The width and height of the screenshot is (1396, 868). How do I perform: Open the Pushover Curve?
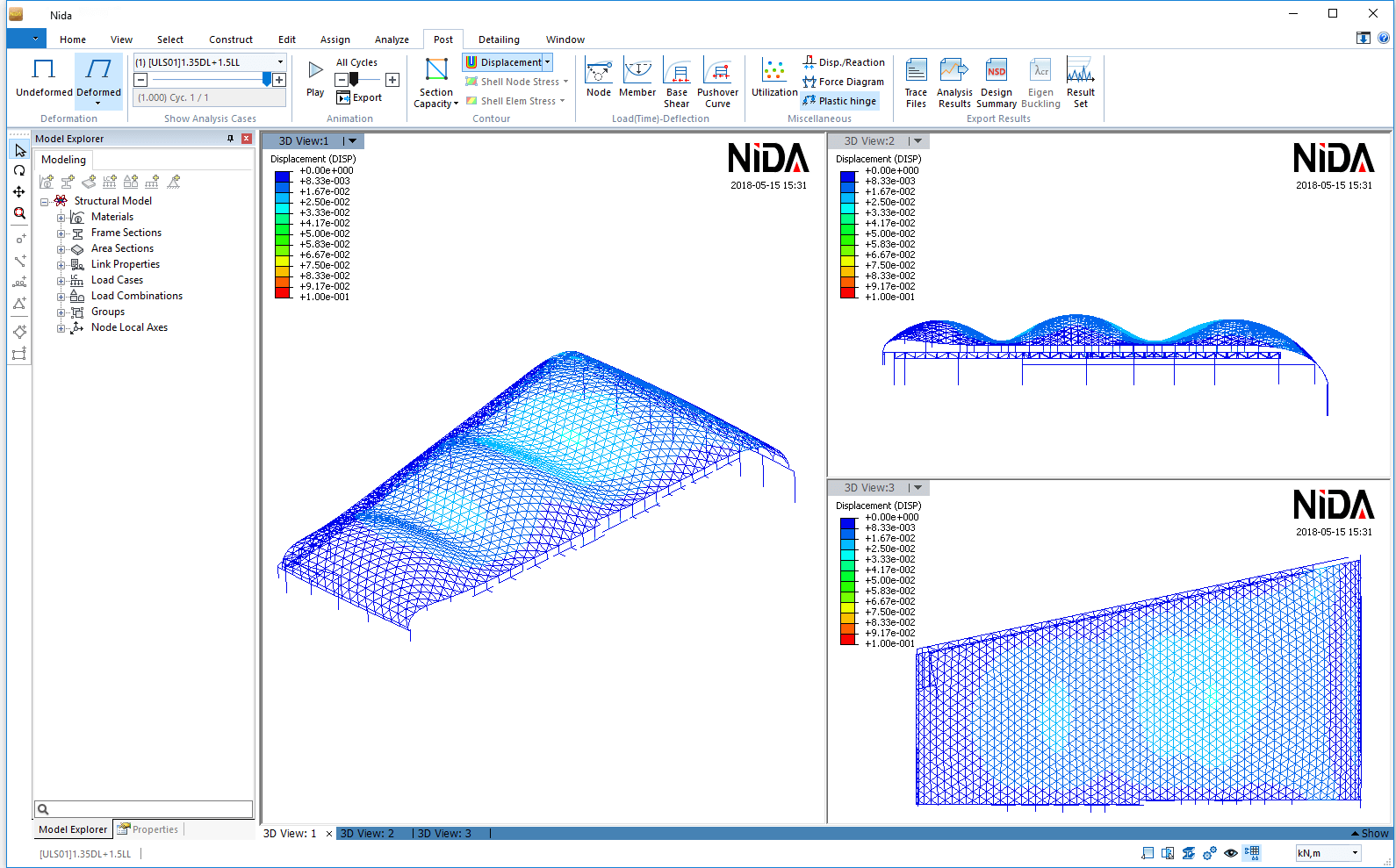(718, 82)
